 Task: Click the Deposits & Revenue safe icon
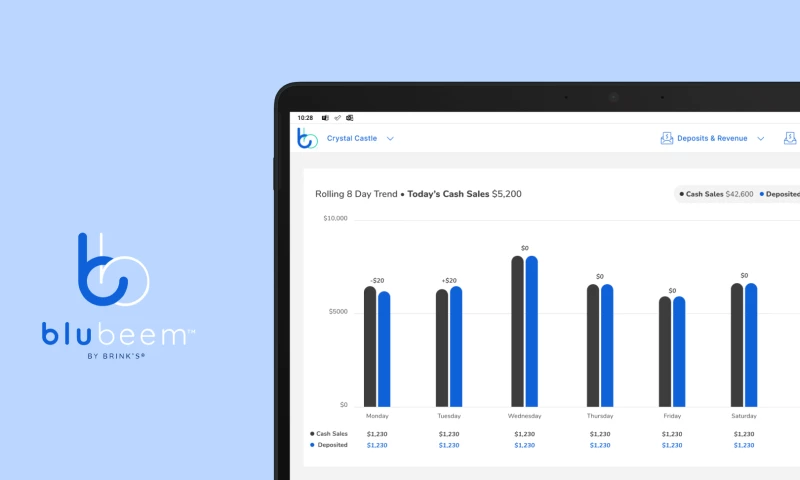coord(667,138)
